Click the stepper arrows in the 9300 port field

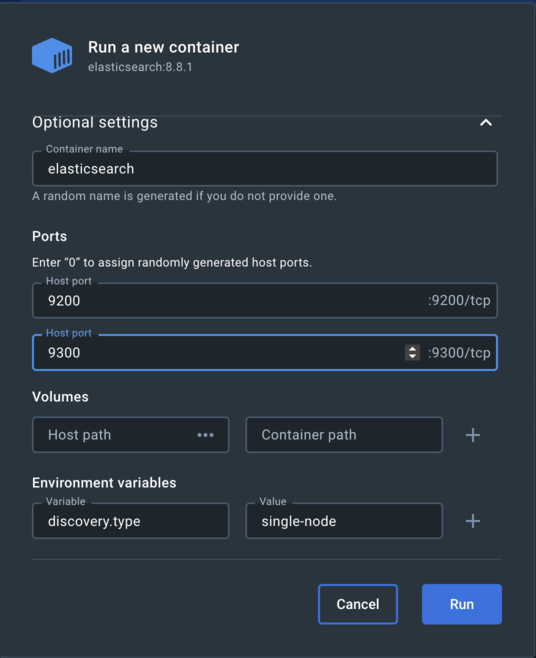click(x=412, y=352)
